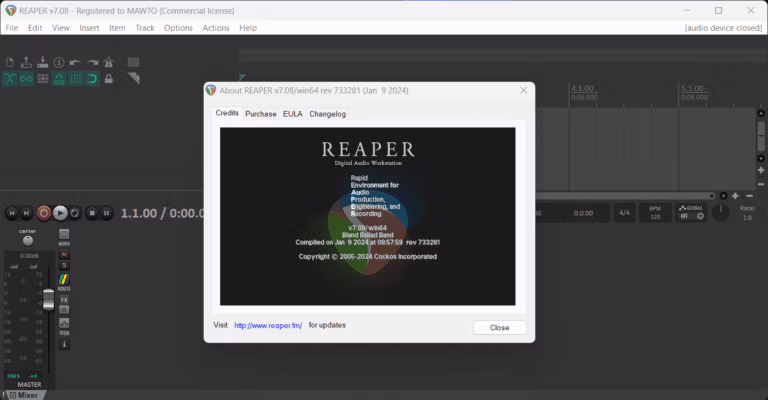Open the View menu

[x=61, y=28]
